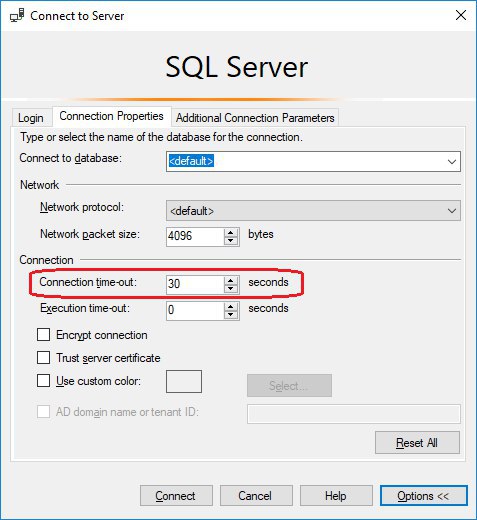Click the 'Execution time-out:' label

pyautogui.click(x=85, y=308)
